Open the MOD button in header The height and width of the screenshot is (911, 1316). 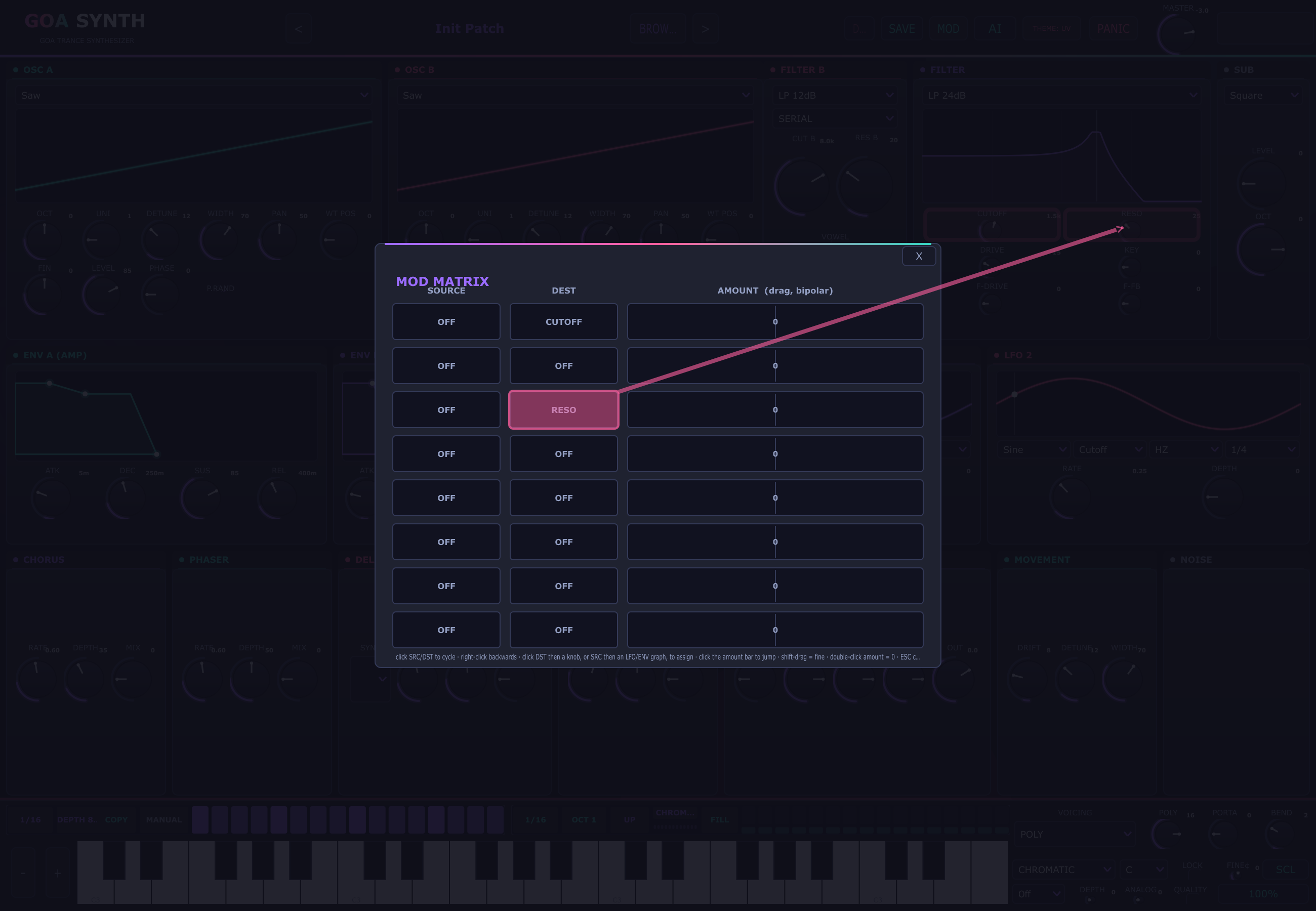948,28
